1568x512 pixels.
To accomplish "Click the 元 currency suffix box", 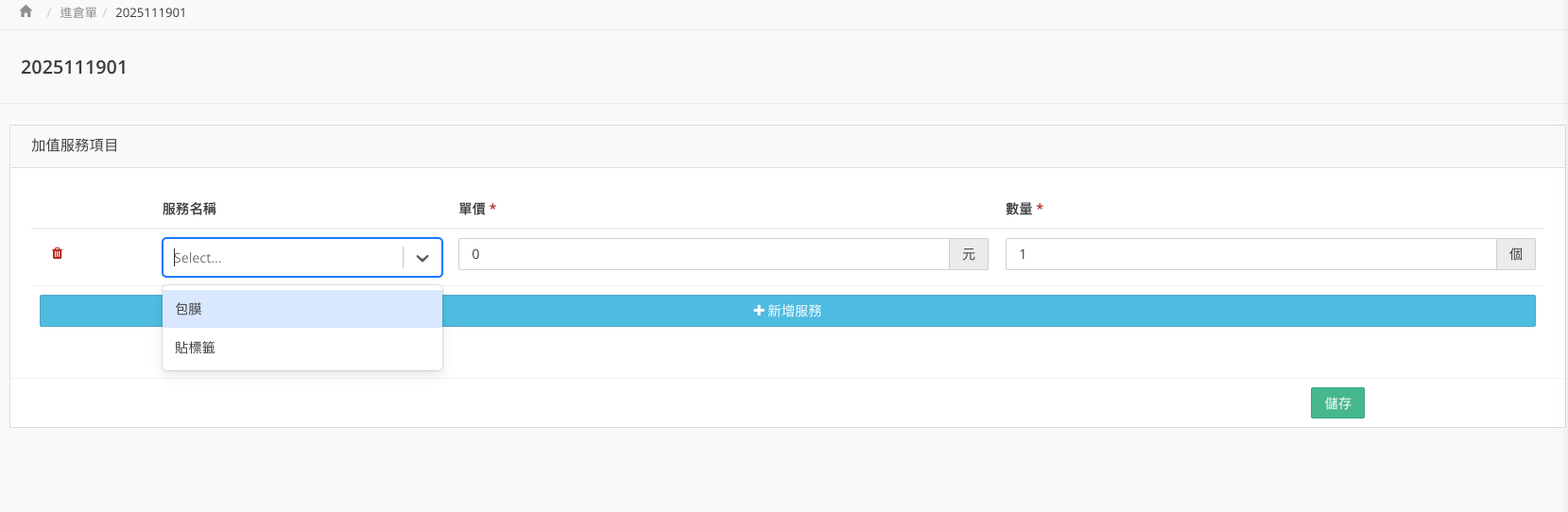I will pos(969,254).
